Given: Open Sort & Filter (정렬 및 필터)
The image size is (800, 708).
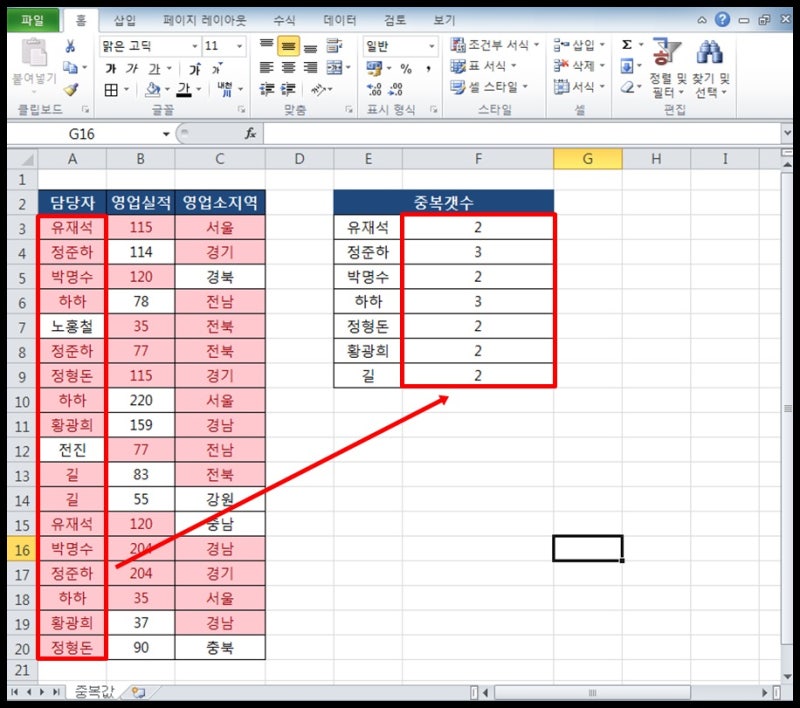Looking at the screenshot, I should [666, 67].
